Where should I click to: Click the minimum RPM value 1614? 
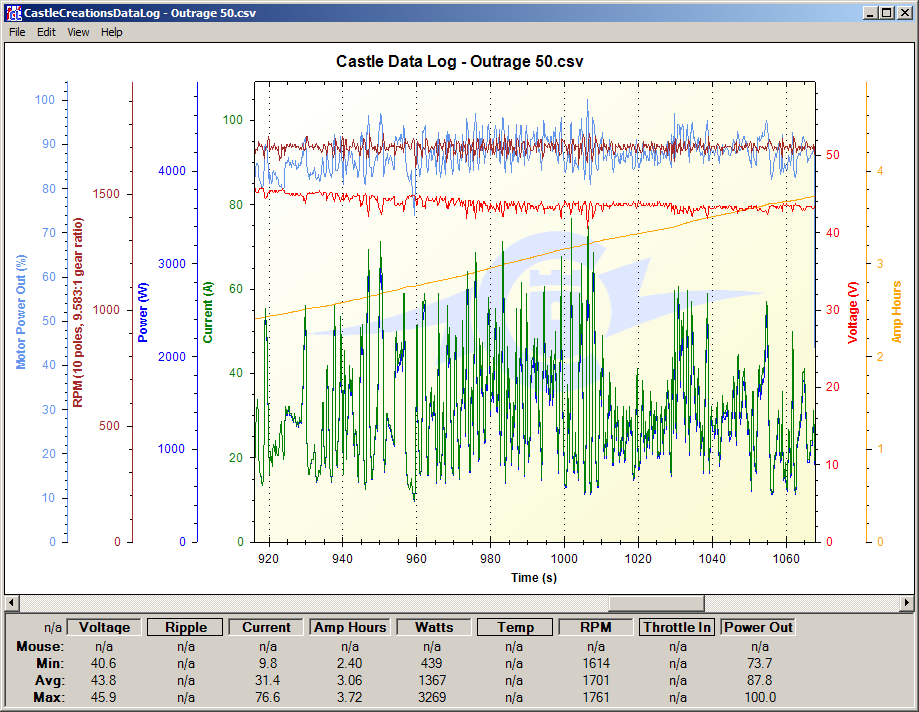(x=596, y=663)
